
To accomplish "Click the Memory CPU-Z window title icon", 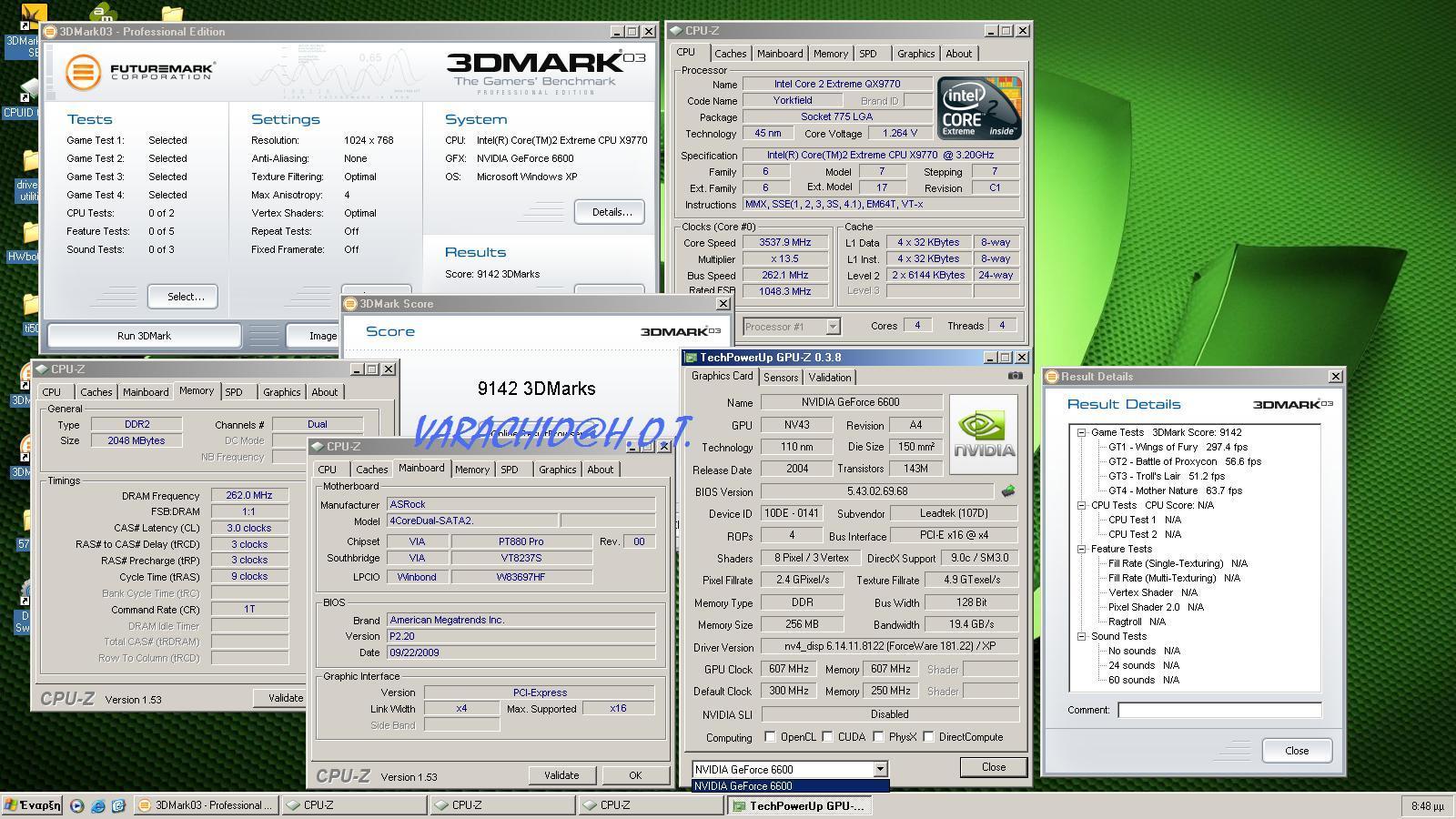I will coord(42,369).
